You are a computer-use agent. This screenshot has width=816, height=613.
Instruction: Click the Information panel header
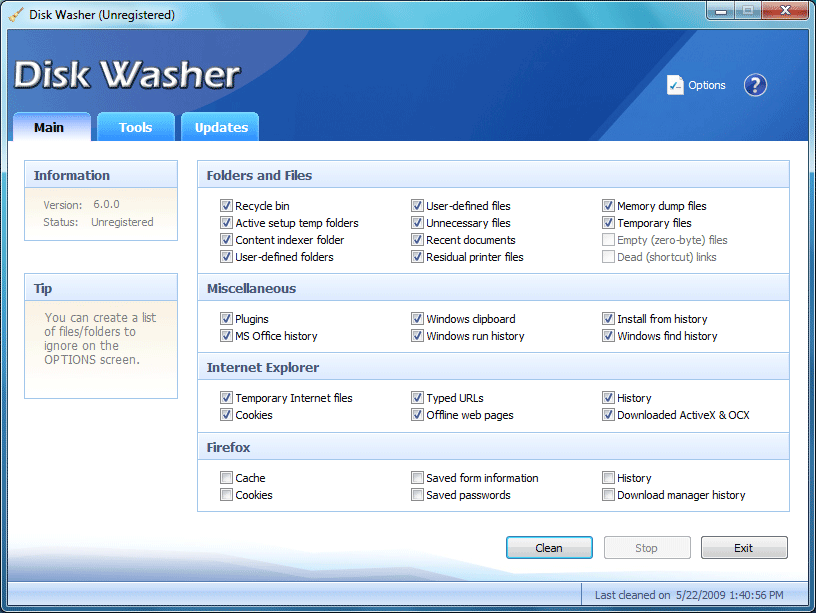tap(101, 175)
